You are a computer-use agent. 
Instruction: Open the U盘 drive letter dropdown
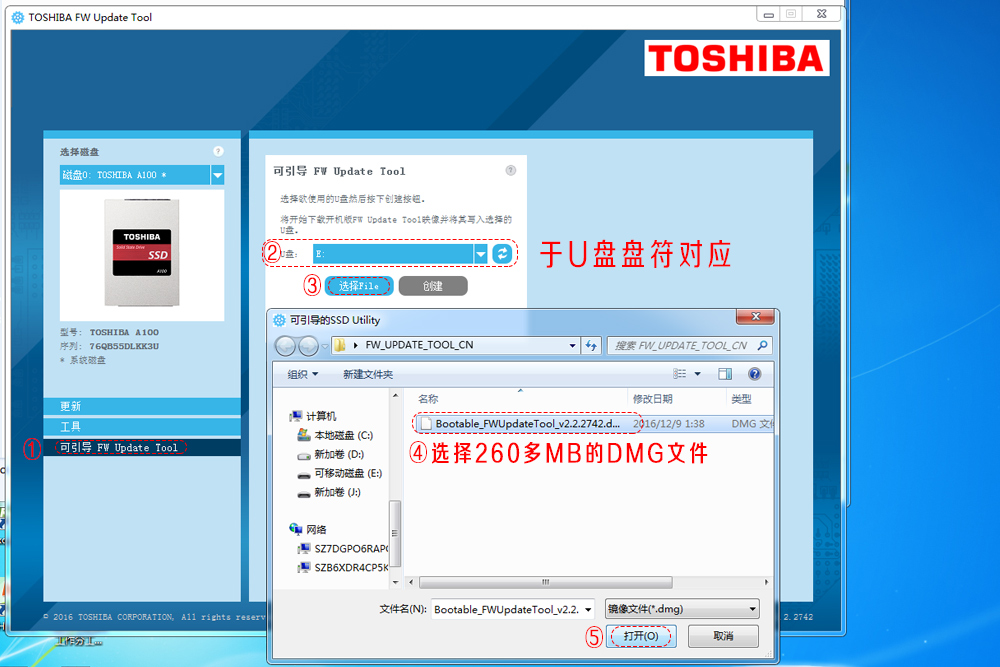(x=481, y=254)
